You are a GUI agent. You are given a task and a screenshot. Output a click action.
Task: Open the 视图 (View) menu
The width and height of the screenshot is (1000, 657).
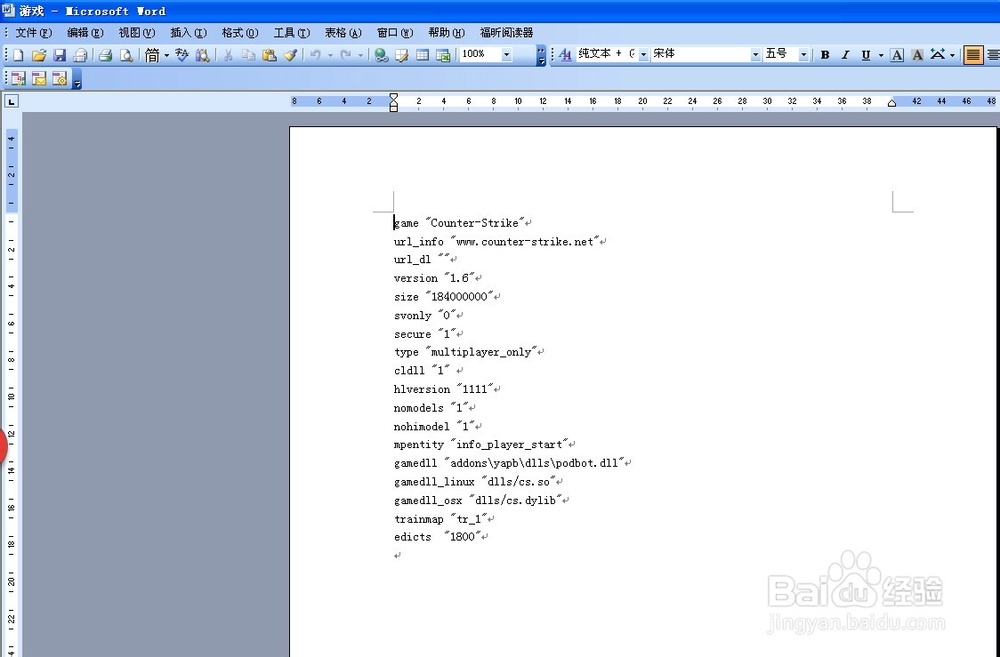(x=136, y=33)
